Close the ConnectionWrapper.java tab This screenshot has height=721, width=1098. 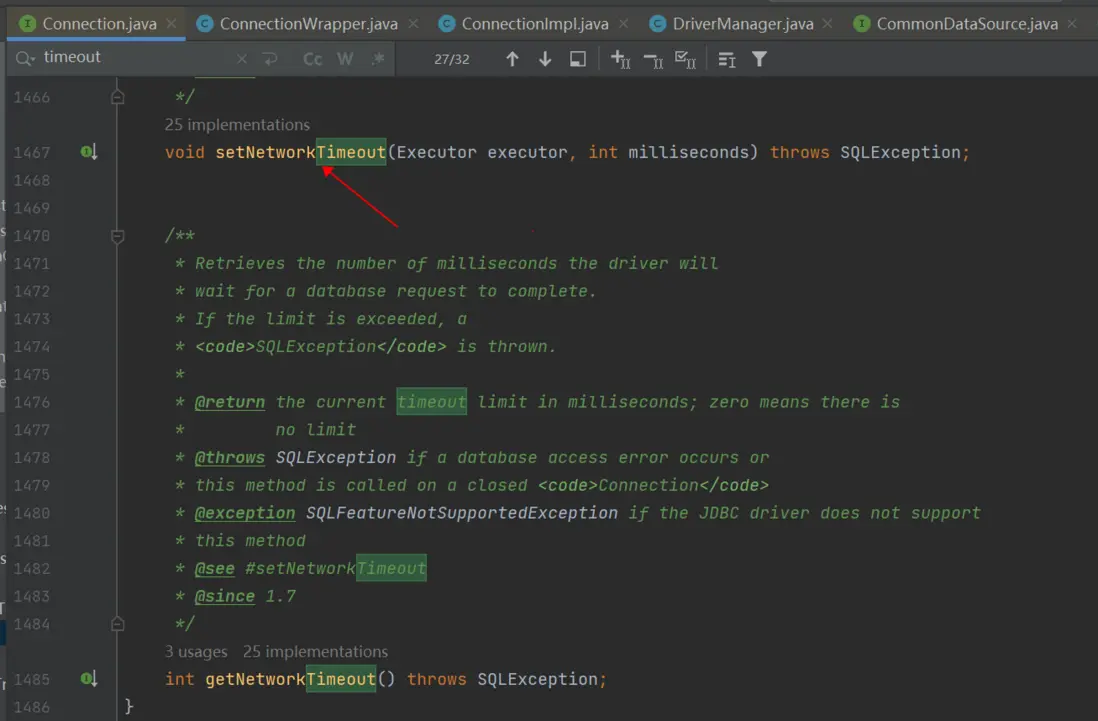[x=413, y=24]
